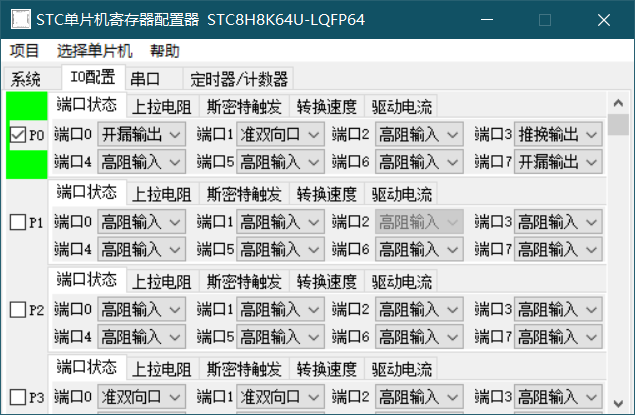Open P1 端口1 mode dropdown
Viewport: 635px width, 415px height.
(280, 222)
